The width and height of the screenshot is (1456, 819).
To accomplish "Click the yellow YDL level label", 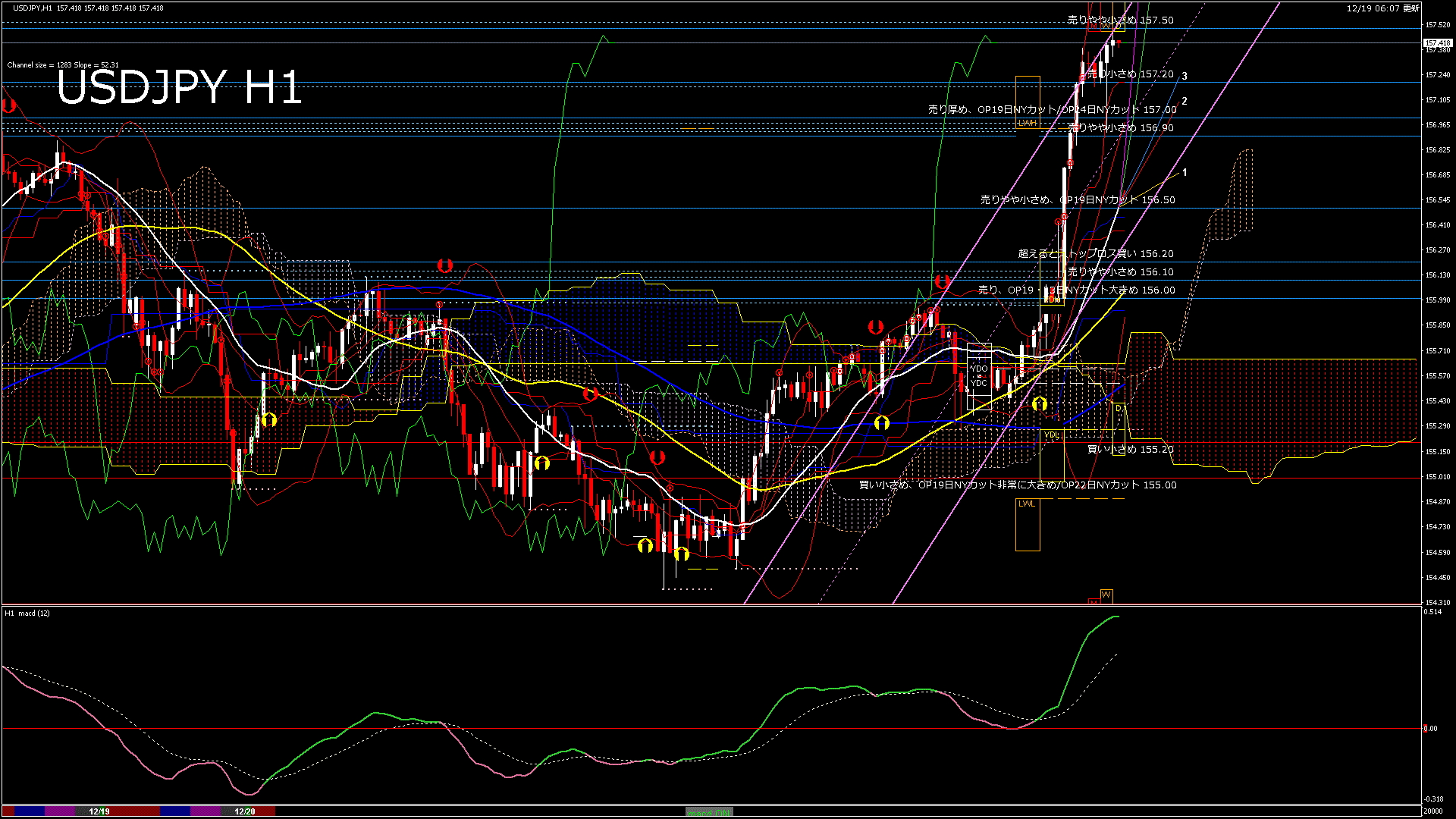I will tap(1051, 435).
